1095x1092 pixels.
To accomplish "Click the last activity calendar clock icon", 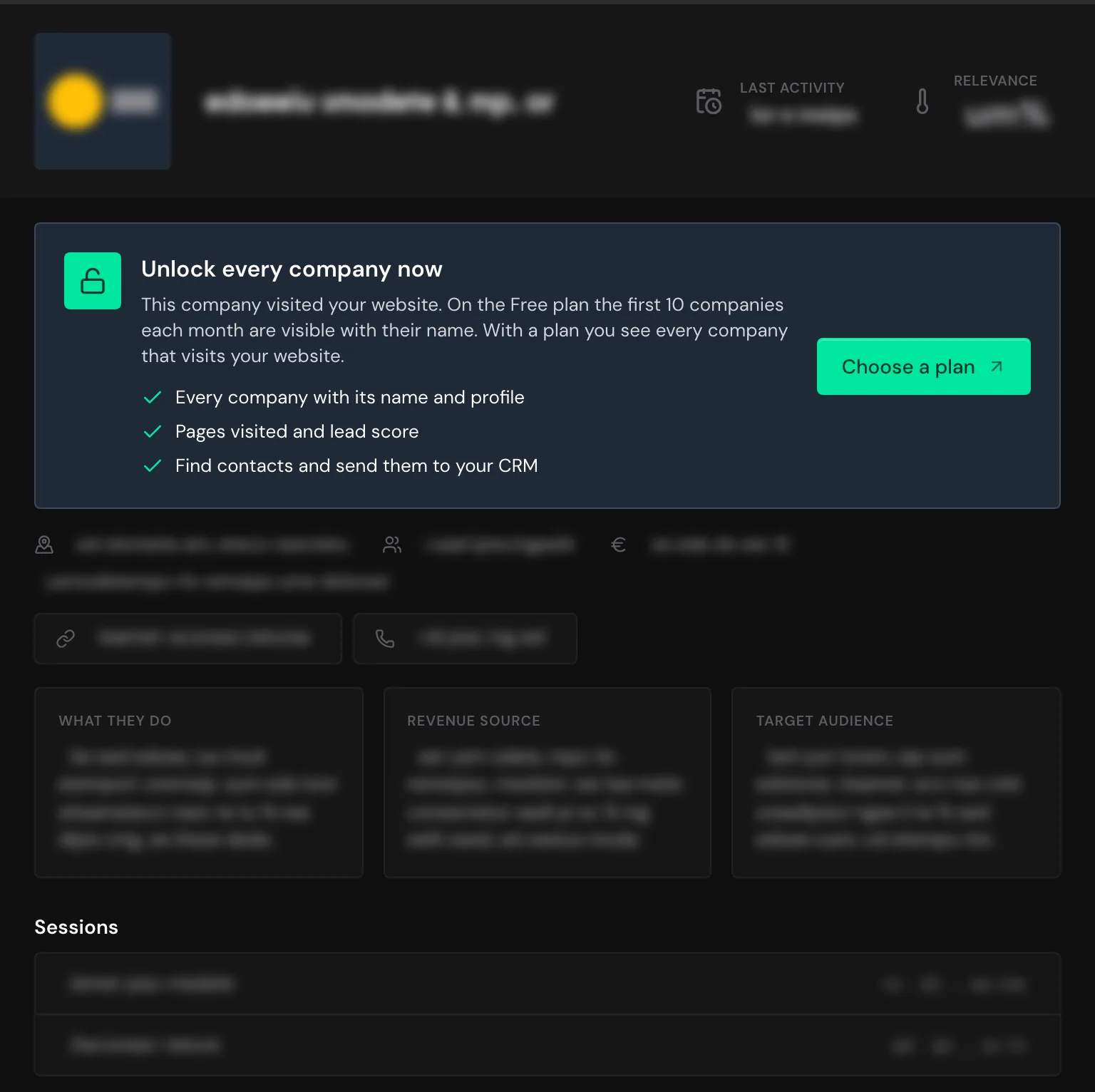I will point(709,101).
